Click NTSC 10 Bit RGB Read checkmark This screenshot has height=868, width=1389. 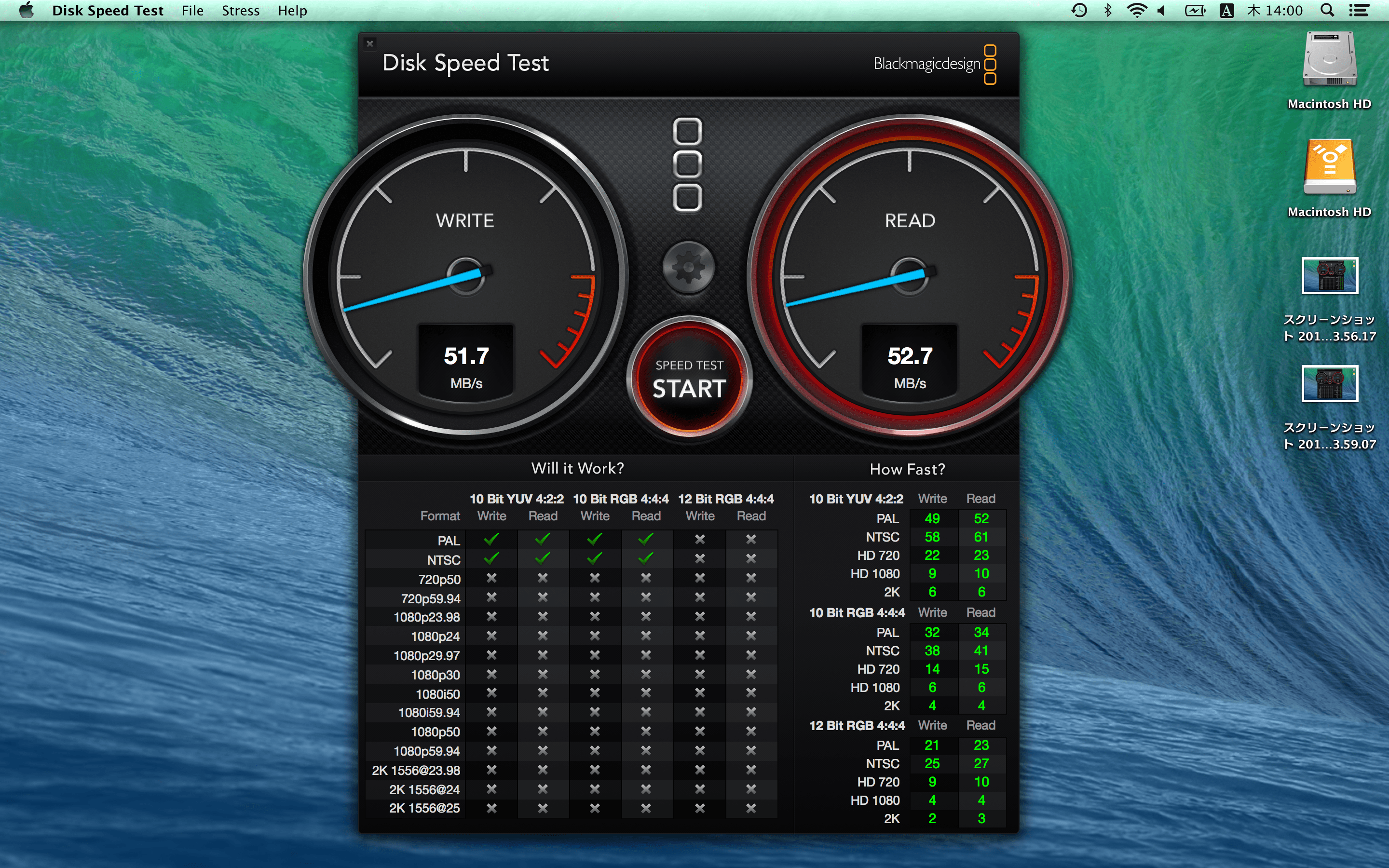click(x=646, y=558)
